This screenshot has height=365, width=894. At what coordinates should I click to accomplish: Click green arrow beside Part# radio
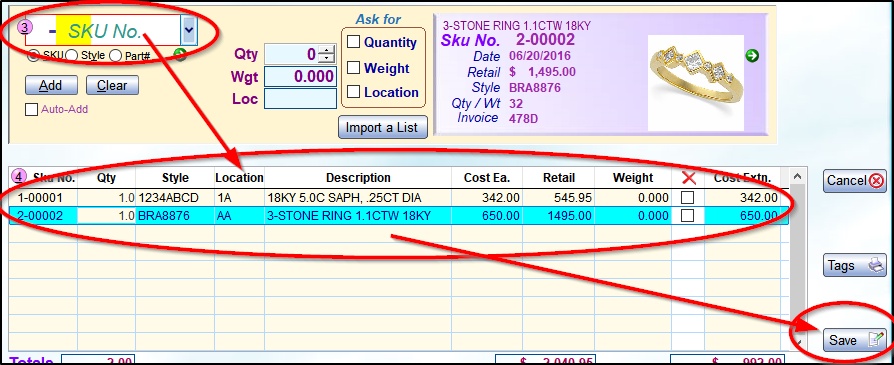180,55
